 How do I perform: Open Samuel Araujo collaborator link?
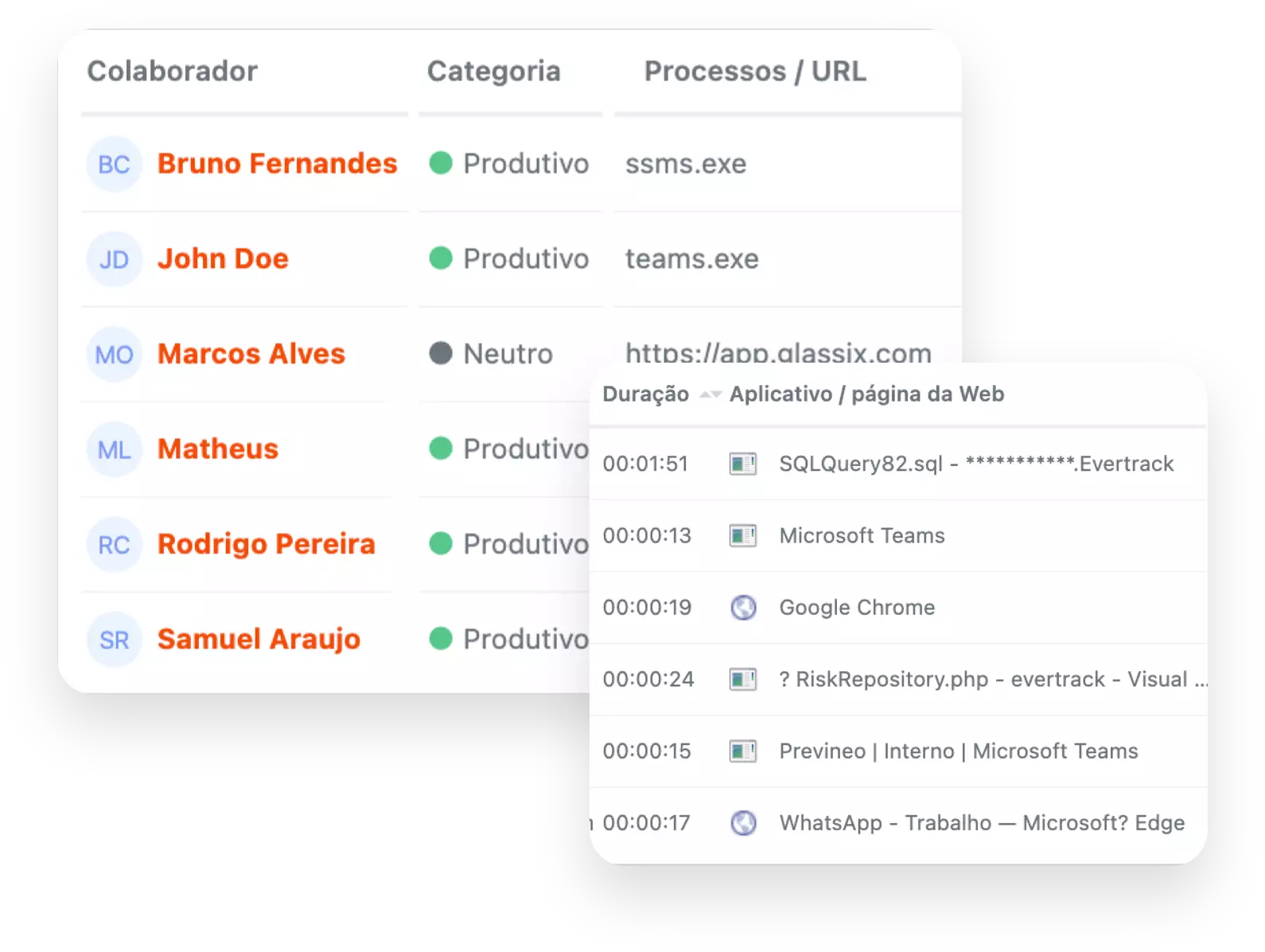259,639
